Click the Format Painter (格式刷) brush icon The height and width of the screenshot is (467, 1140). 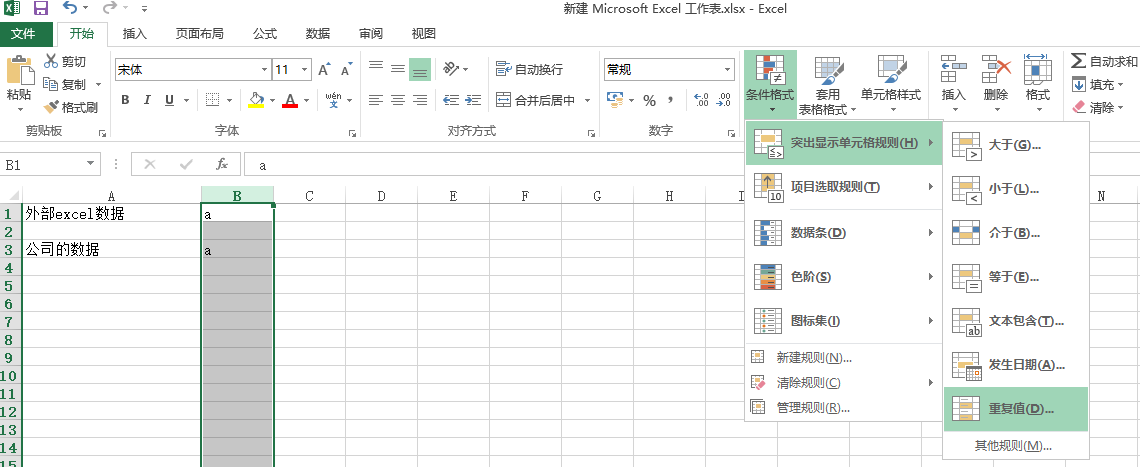(x=51, y=107)
